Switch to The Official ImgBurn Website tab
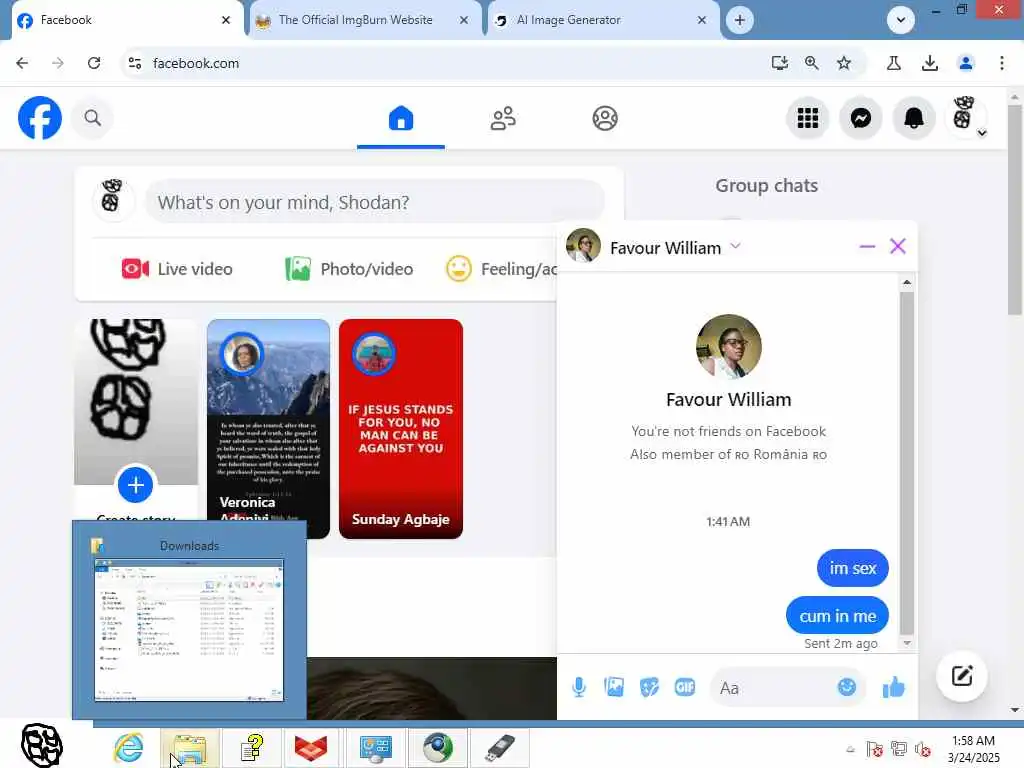The height and width of the screenshot is (768, 1024). [356, 20]
